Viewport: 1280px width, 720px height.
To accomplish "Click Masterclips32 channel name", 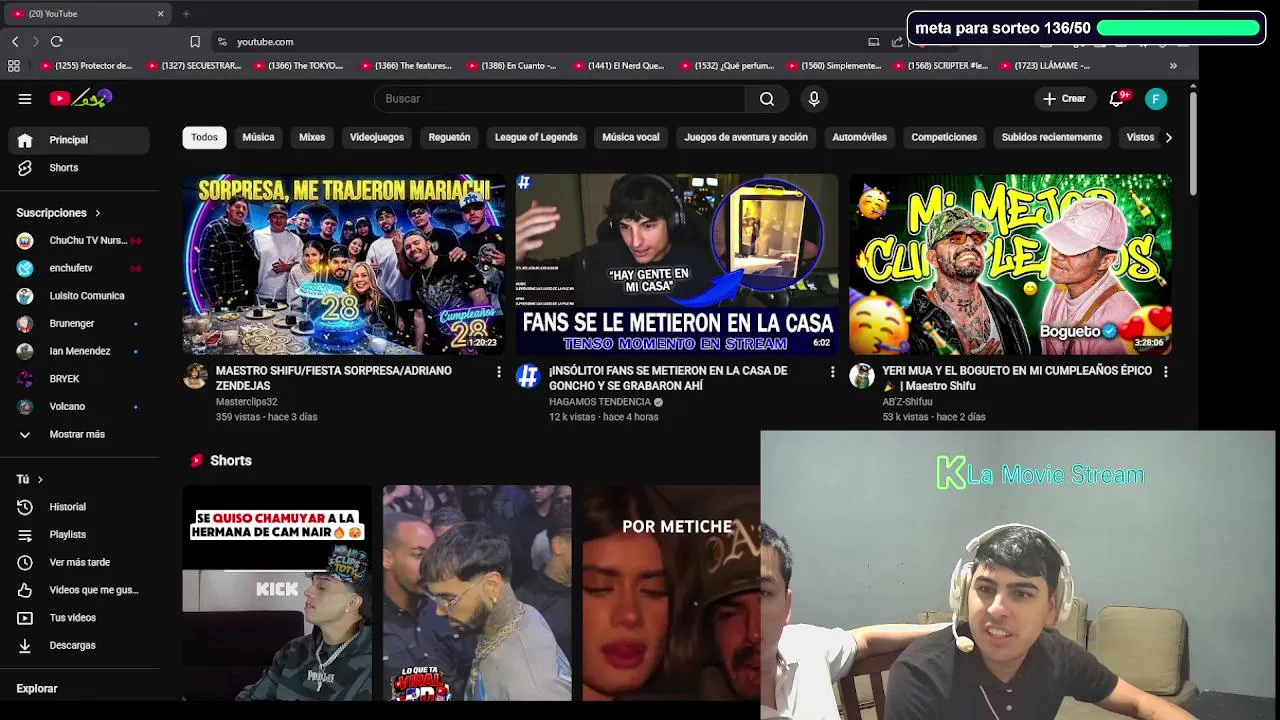I will tap(246, 402).
